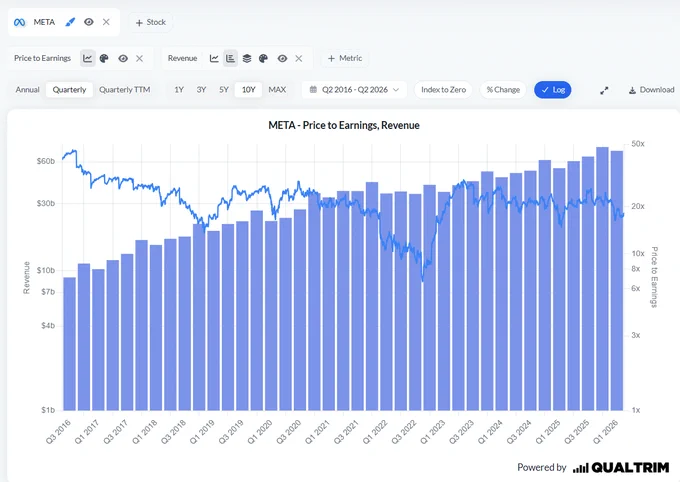Enable Index to Zero option

[x=443, y=90]
